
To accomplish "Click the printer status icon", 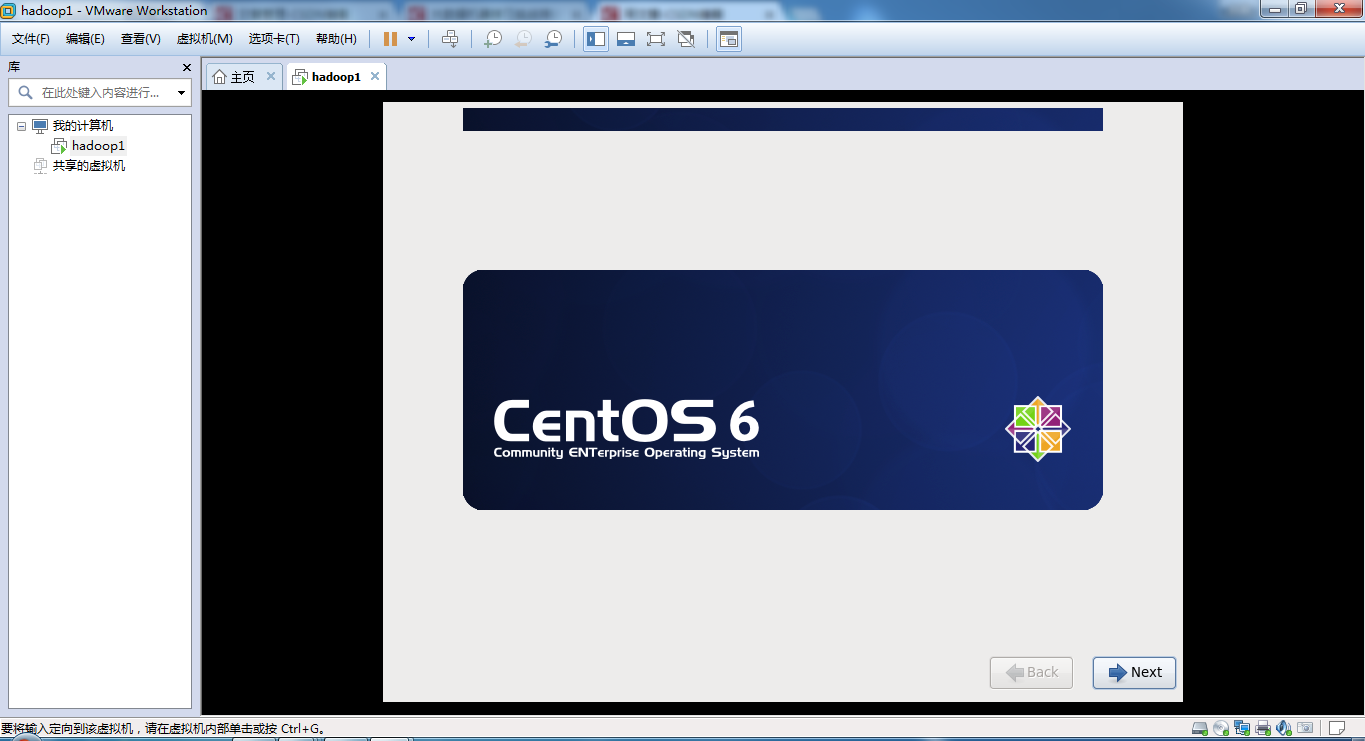I will (1263, 728).
